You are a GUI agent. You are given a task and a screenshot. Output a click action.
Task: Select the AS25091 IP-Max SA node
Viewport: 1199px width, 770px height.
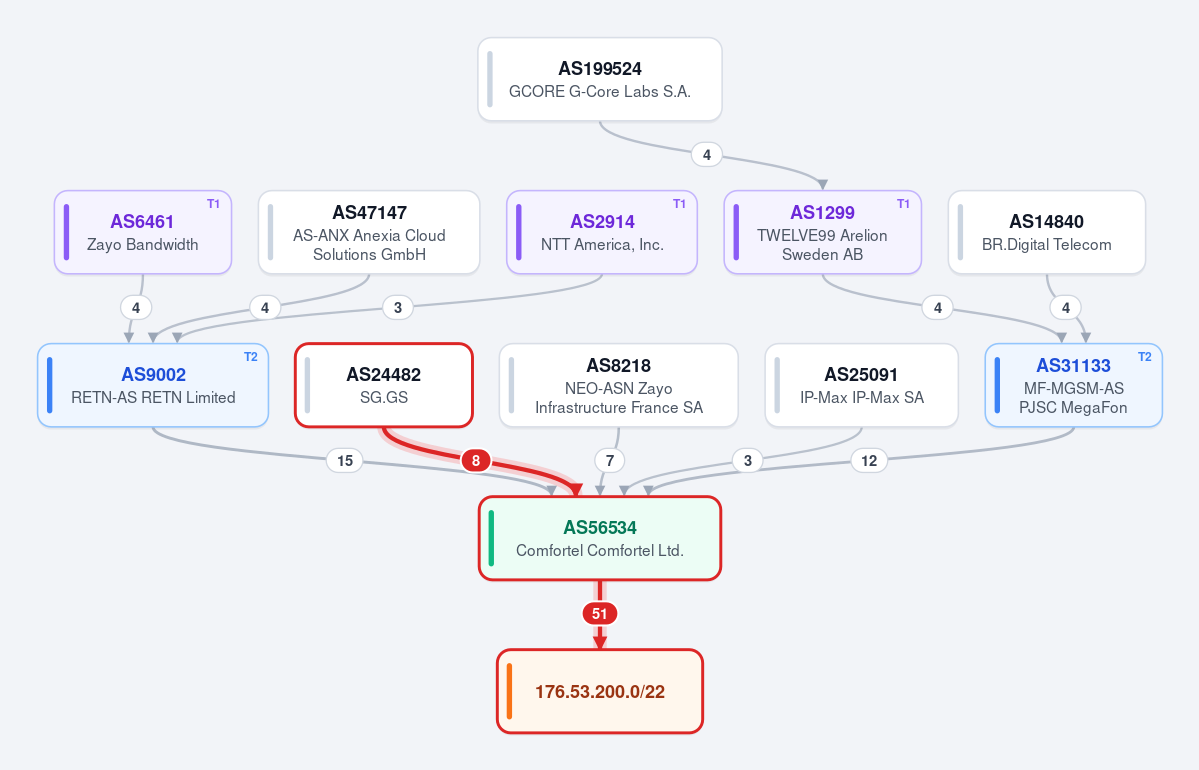(x=862, y=385)
